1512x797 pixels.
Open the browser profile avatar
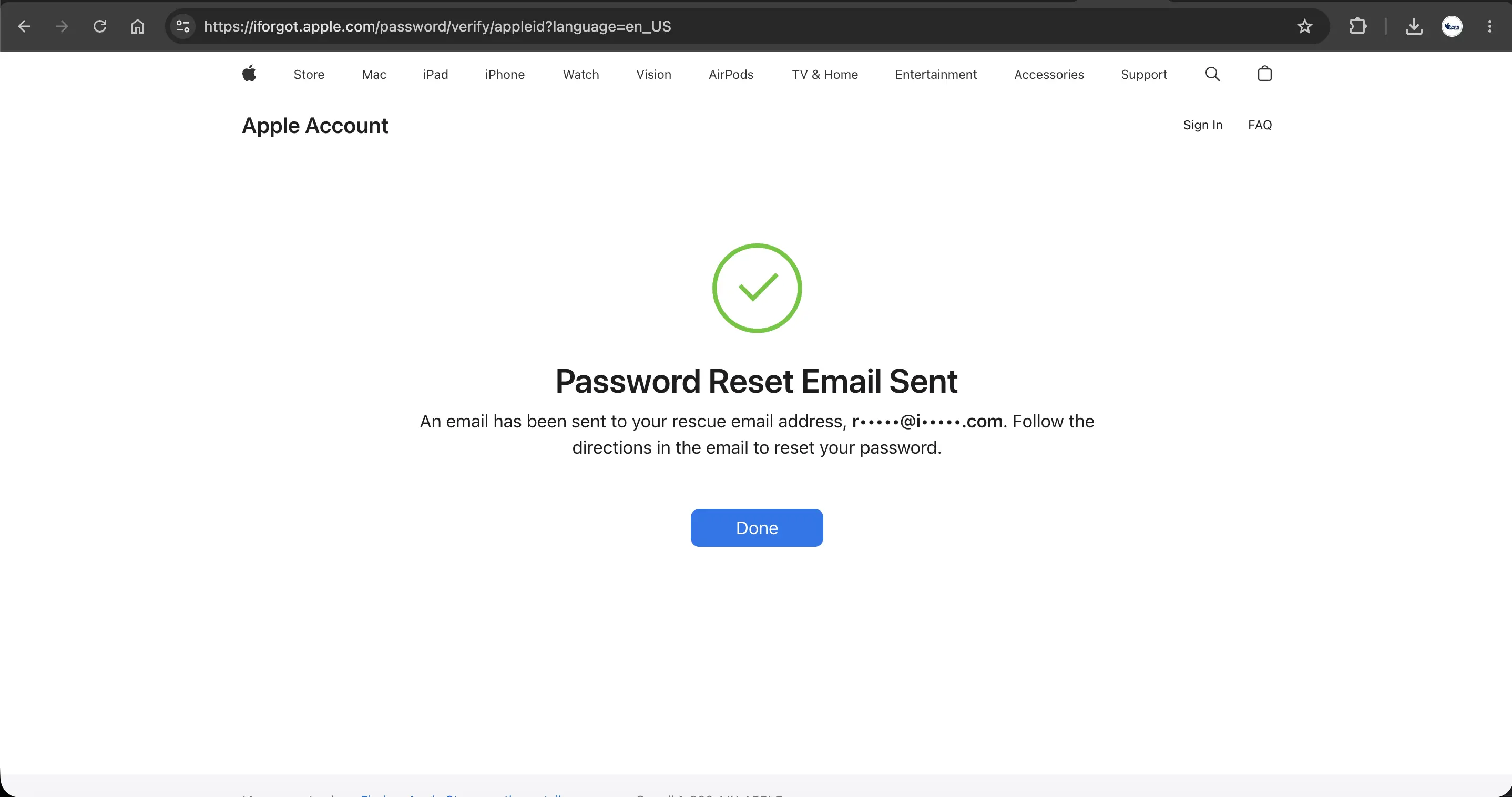(1452, 26)
